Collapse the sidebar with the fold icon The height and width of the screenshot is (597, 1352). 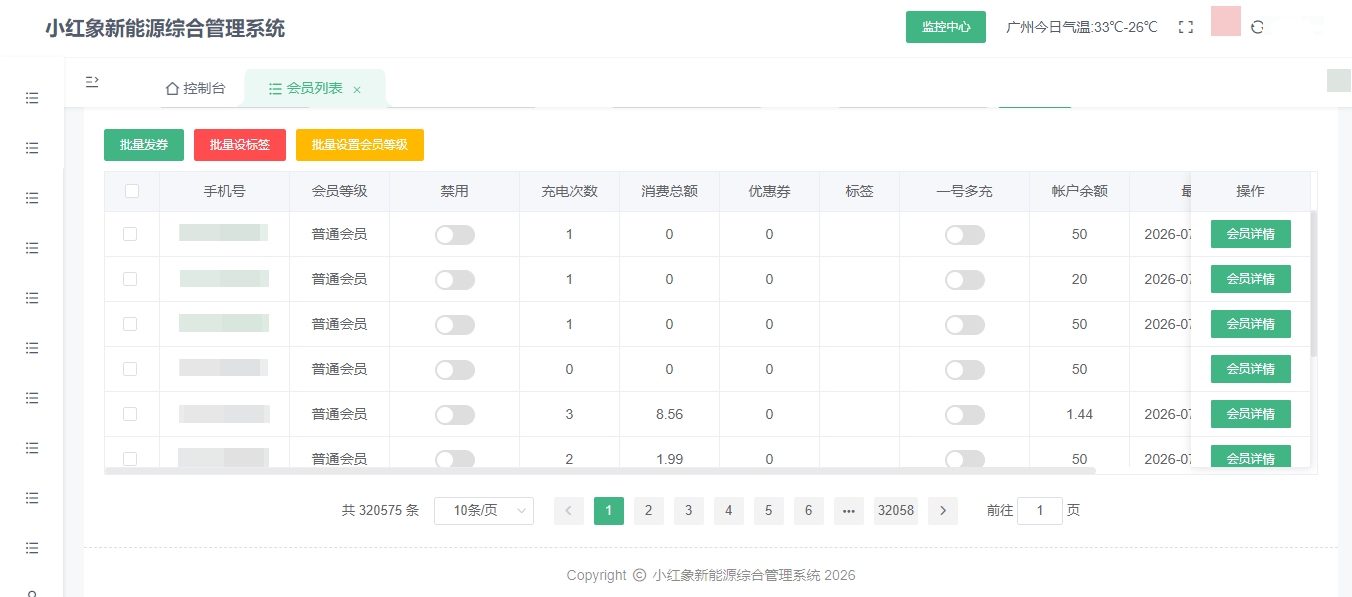pyautogui.click(x=92, y=81)
